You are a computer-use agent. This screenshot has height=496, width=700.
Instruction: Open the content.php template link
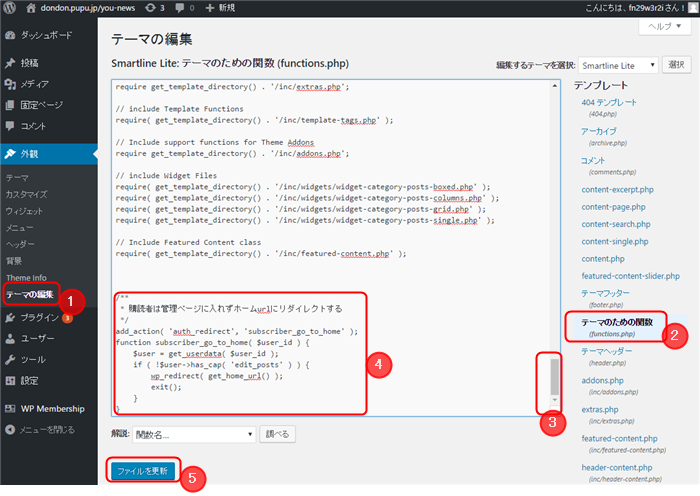(x=603, y=259)
